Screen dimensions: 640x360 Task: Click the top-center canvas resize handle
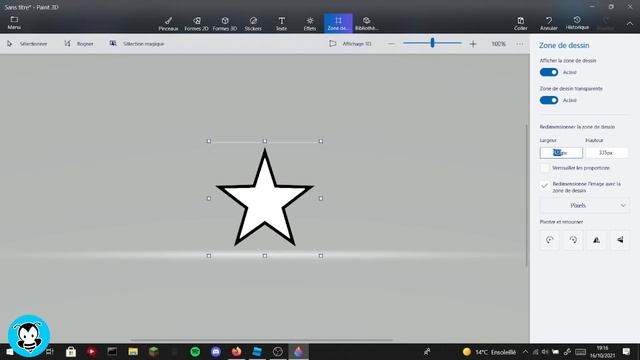click(x=265, y=141)
